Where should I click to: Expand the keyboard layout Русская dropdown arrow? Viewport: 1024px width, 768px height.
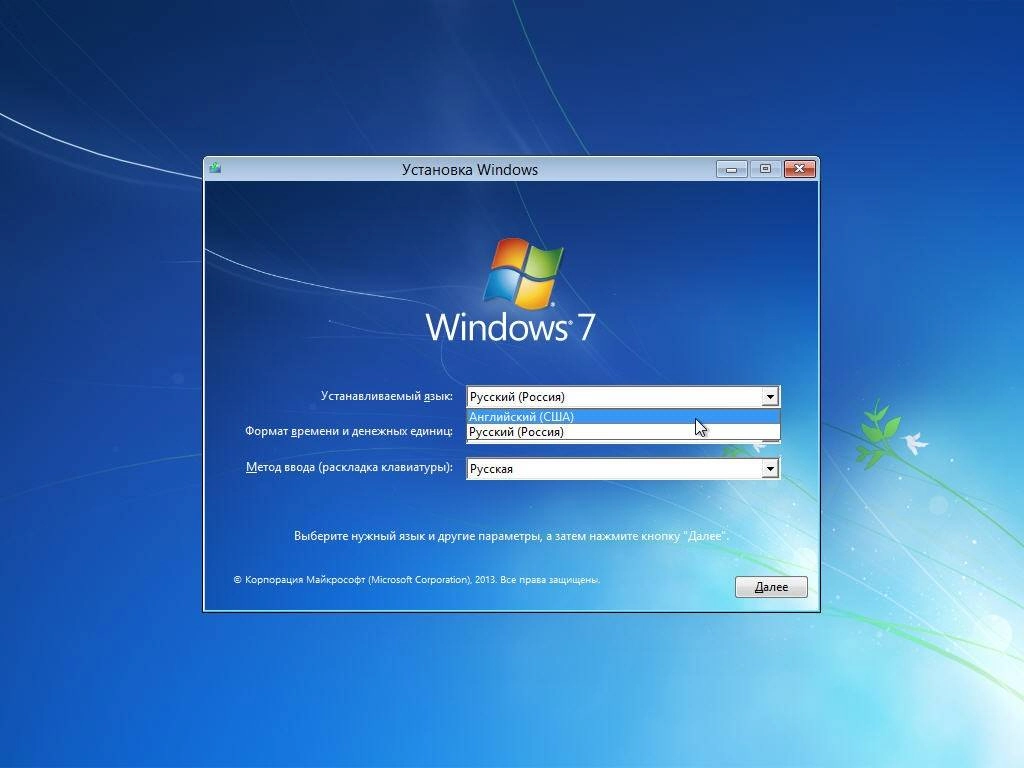(x=770, y=468)
